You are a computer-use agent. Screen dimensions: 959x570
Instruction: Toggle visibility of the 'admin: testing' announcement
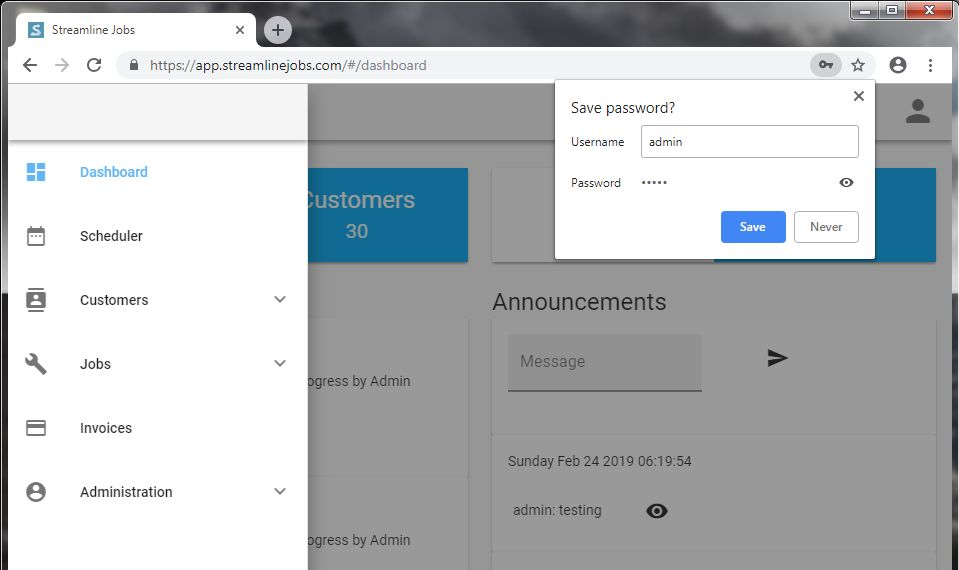[656, 511]
